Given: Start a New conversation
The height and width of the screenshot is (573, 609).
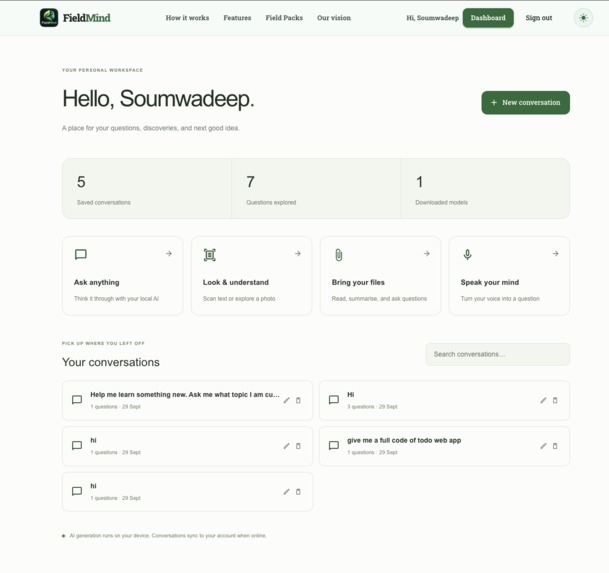Looking at the screenshot, I should click(x=526, y=103).
